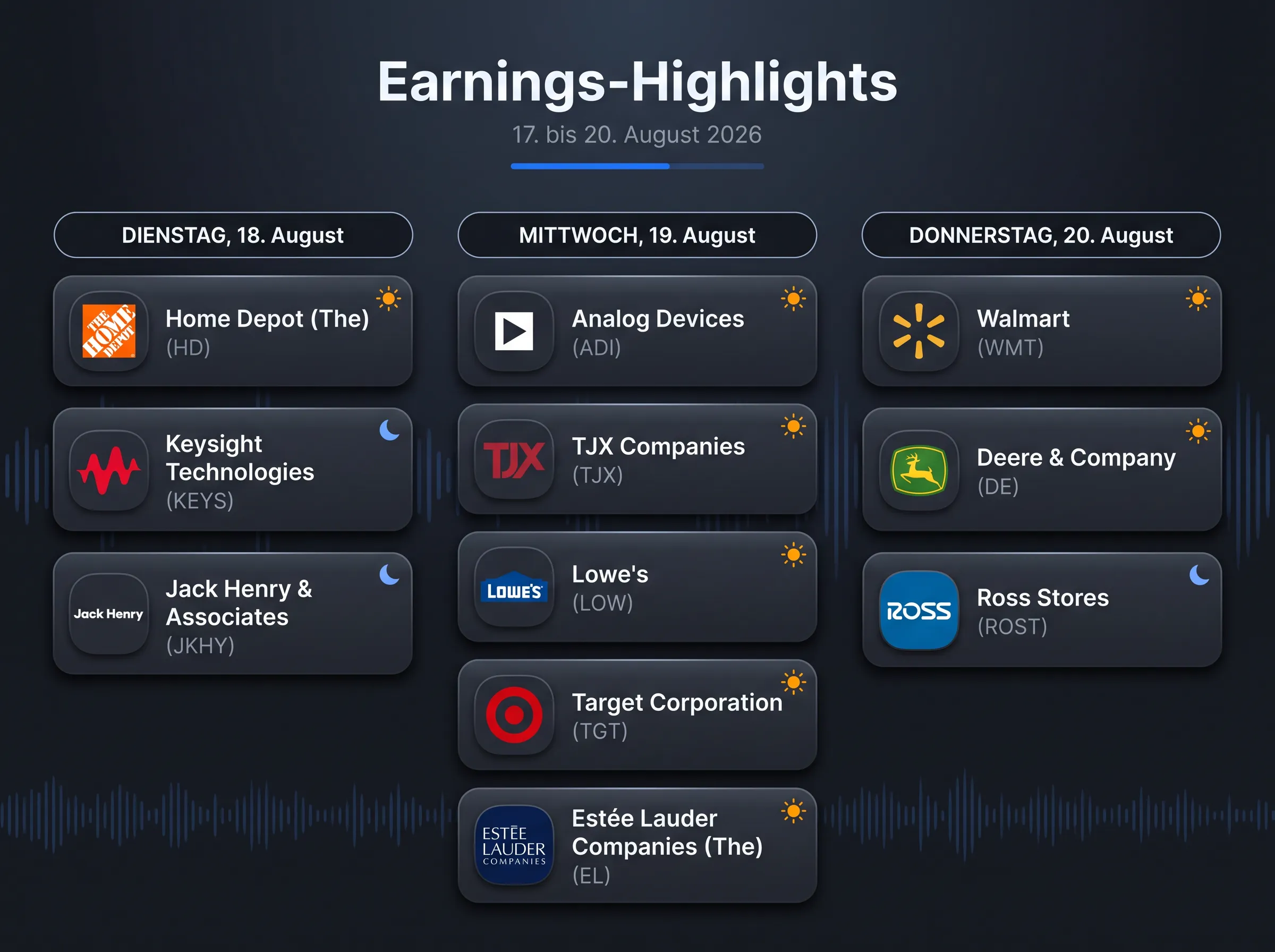
Task: Click the moon icon on Keysight card
Action: pyautogui.click(x=389, y=430)
